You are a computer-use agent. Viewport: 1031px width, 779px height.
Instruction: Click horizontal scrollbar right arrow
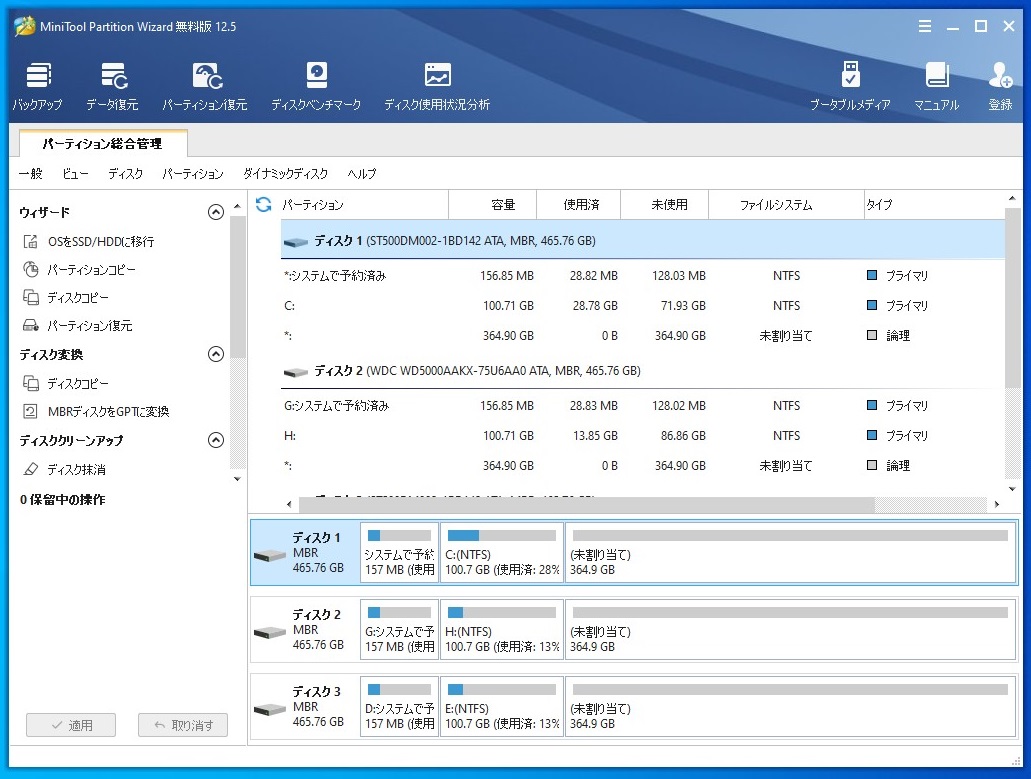[997, 504]
